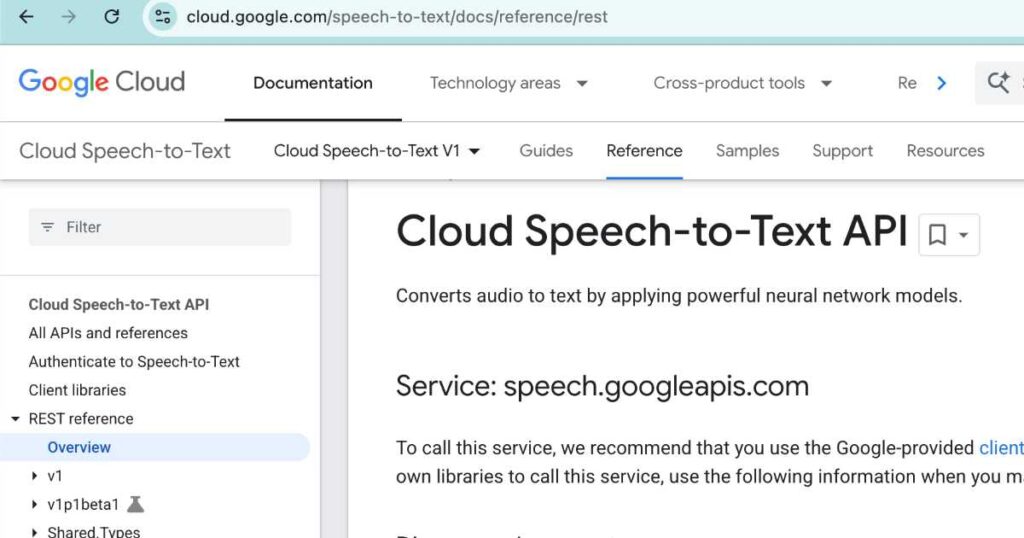The height and width of the screenshot is (538, 1024).
Task: Open All APIs and references link
Action: click(x=108, y=333)
